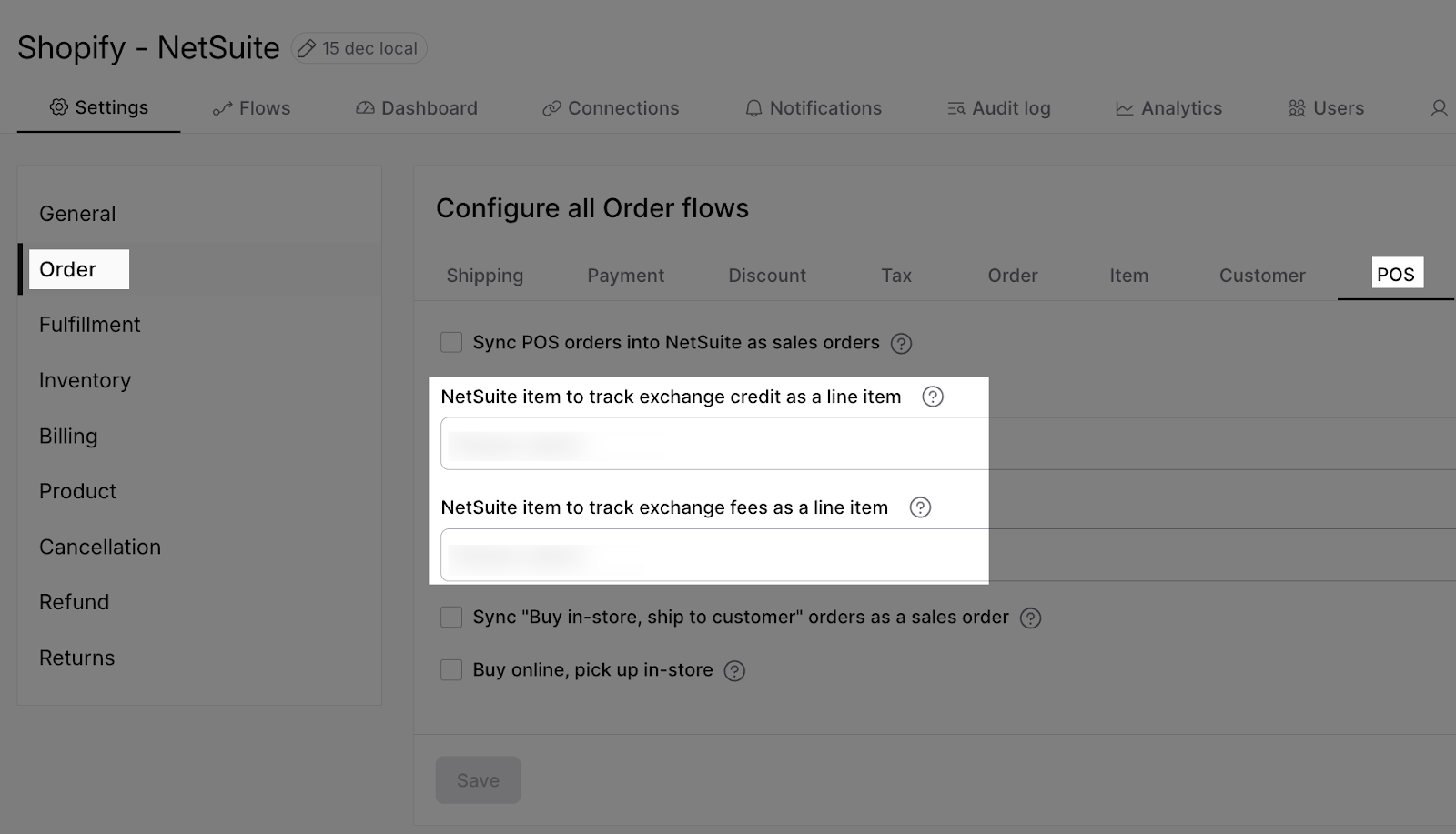Viewport: 1456px width, 834px height.
Task: Select the Item sub-tab
Action: pyautogui.click(x=1128, y=276)
